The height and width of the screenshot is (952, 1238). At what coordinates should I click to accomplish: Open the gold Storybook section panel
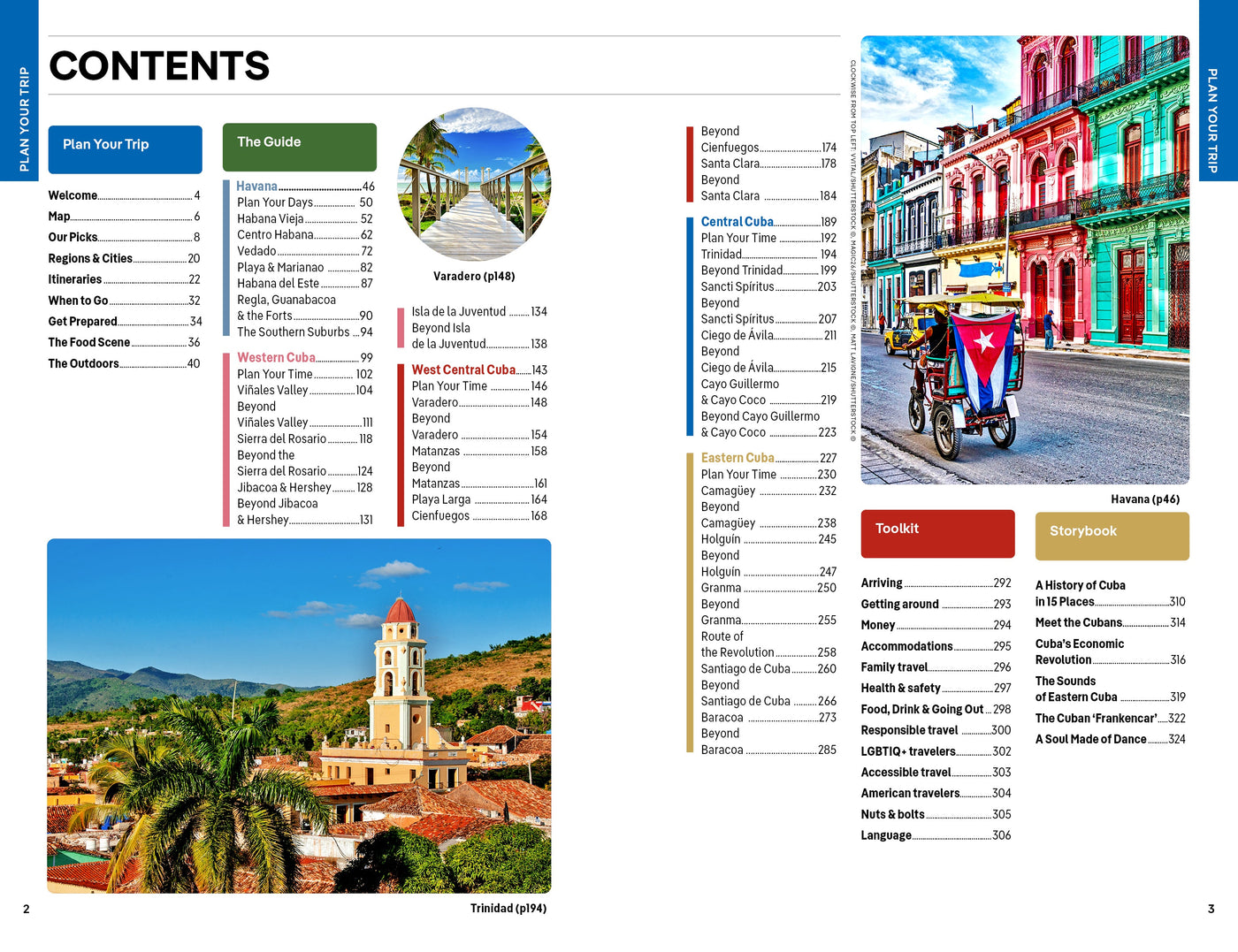pos(1111,536)
